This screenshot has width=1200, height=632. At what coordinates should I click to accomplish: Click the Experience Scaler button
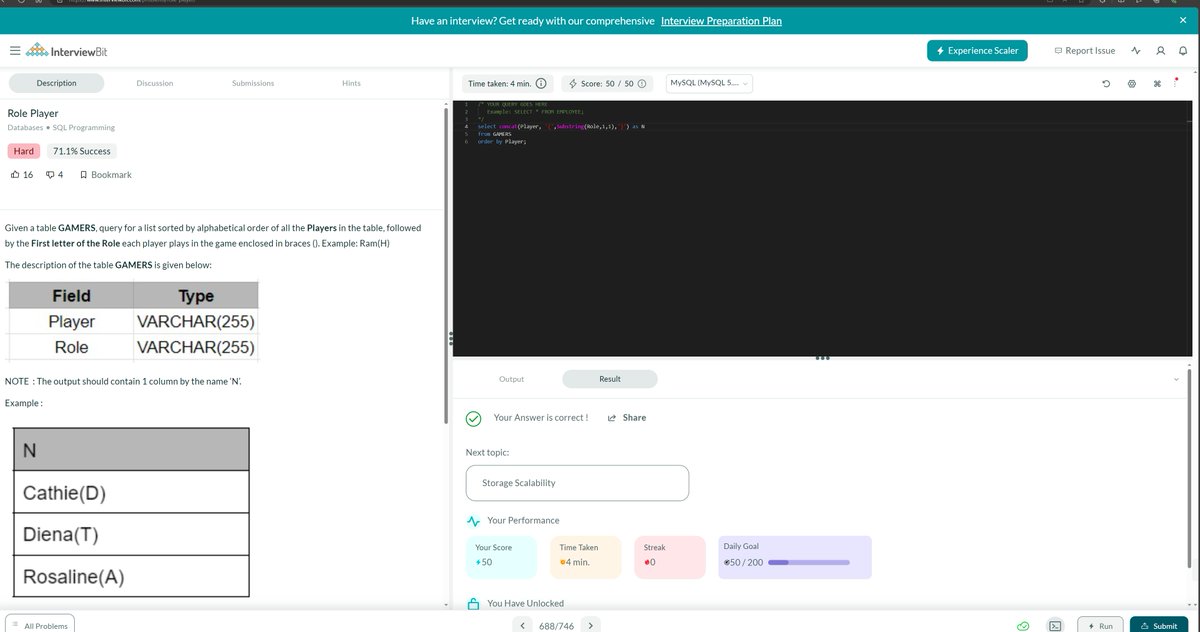pyautogui.click(x=978, y=51)
